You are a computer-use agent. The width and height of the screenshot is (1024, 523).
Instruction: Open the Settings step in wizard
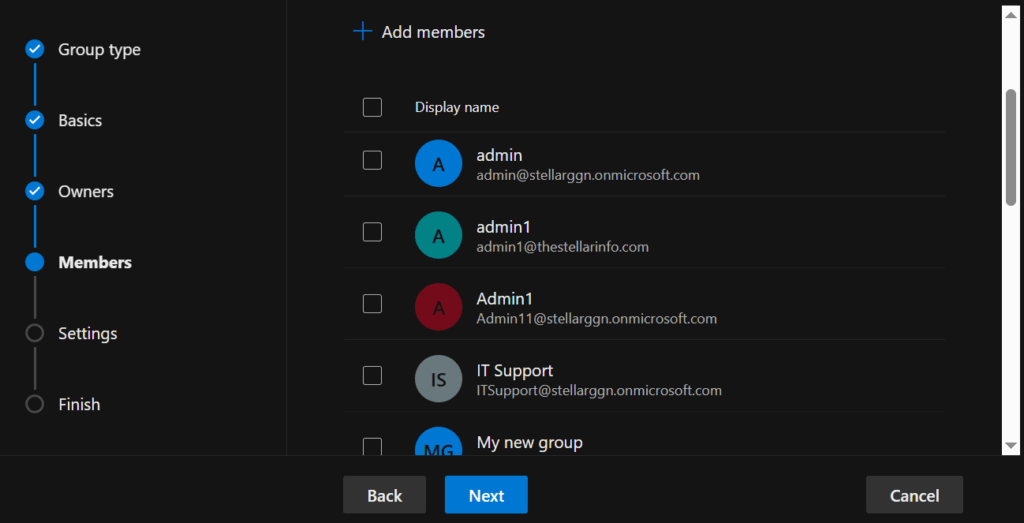point(87,333)
